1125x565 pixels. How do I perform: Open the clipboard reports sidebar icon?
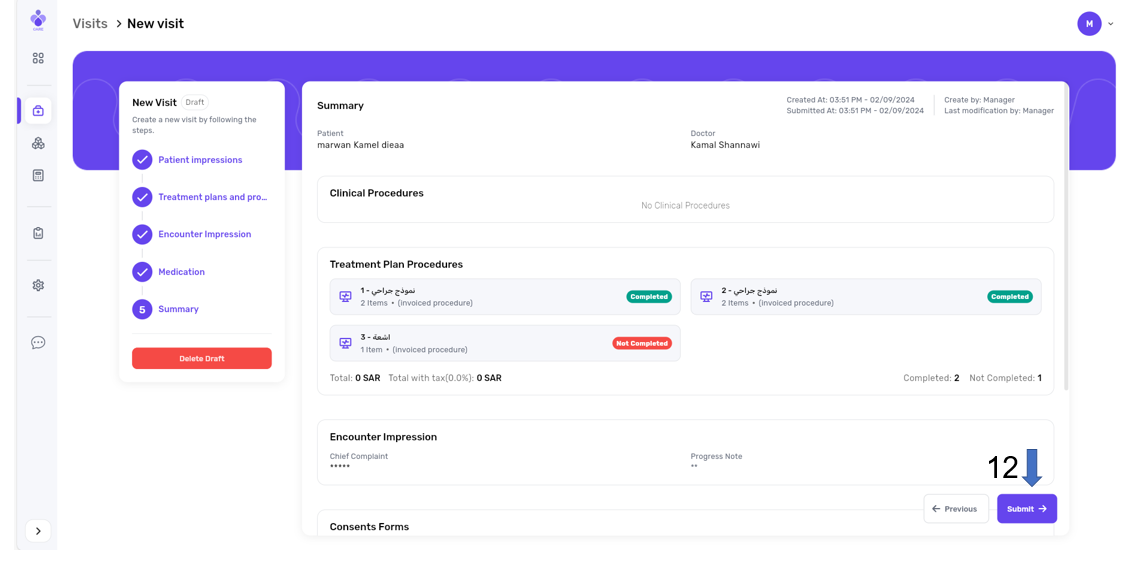click(x=38, y=233)
